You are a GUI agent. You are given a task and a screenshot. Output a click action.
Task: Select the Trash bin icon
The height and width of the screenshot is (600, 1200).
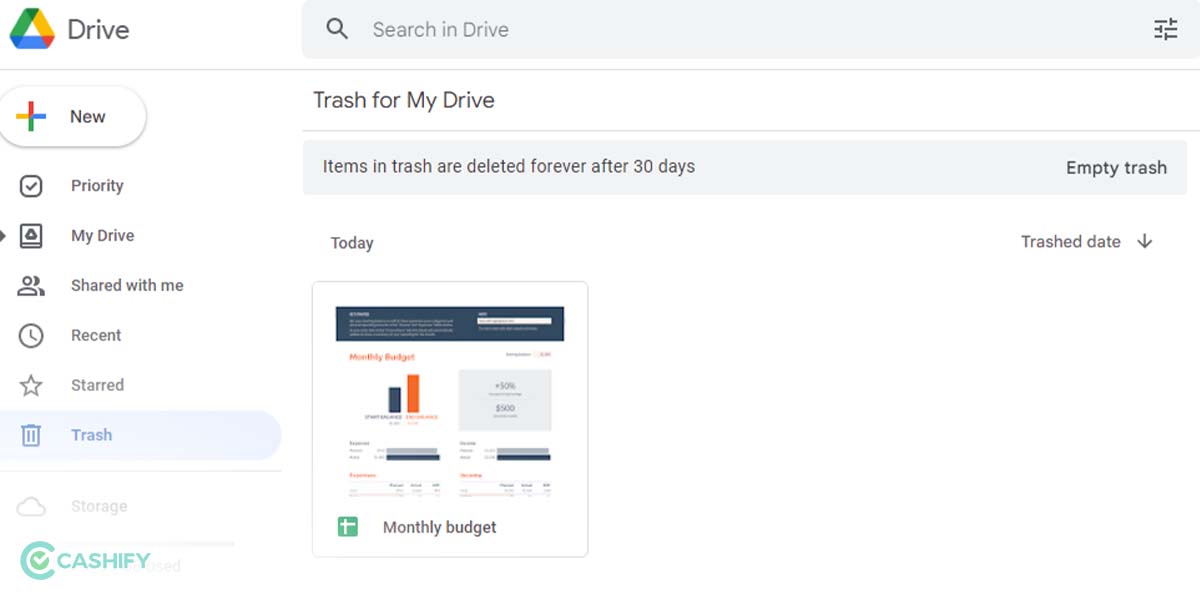click(33, 435)
